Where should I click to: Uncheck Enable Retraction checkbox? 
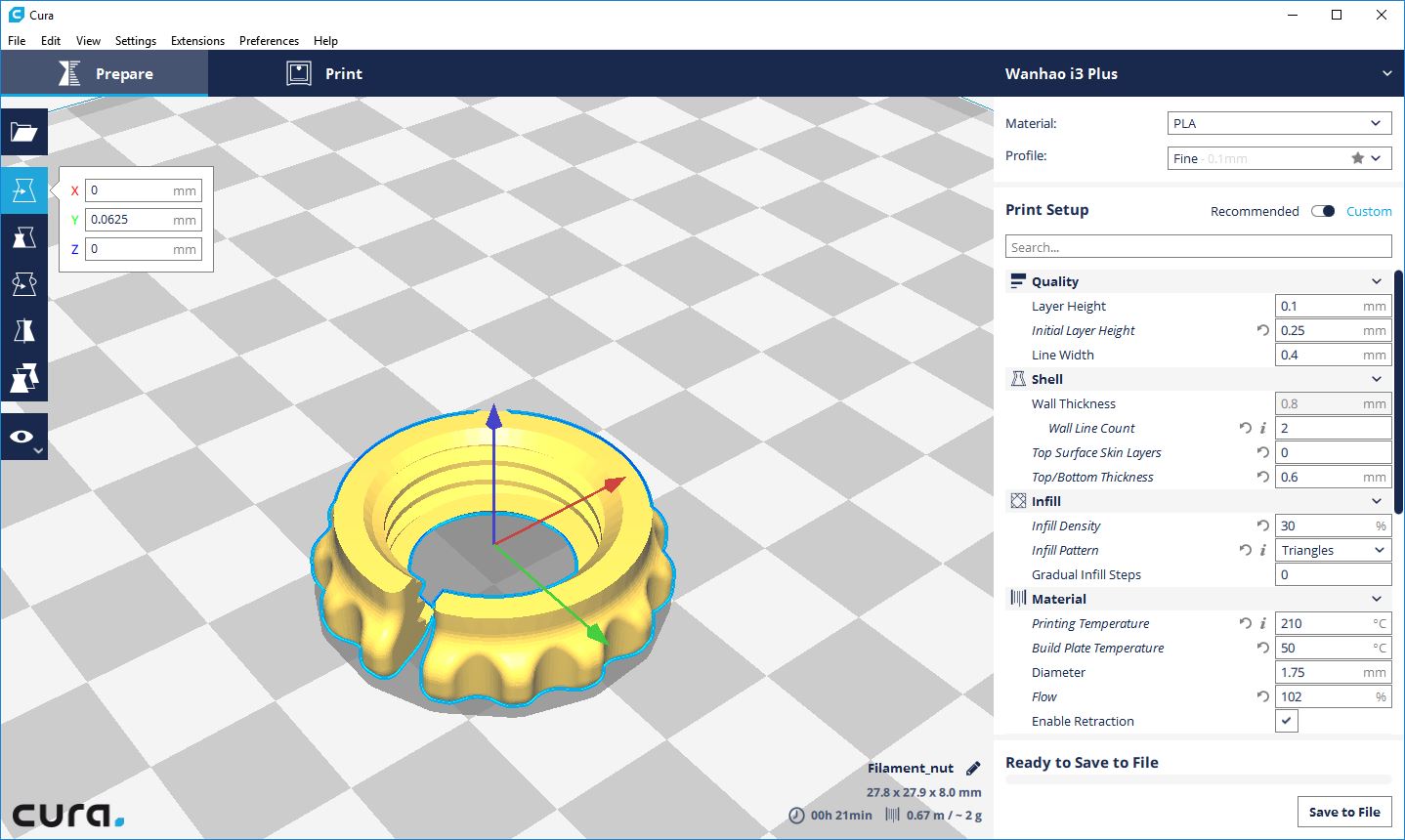tap(1287, 721)
